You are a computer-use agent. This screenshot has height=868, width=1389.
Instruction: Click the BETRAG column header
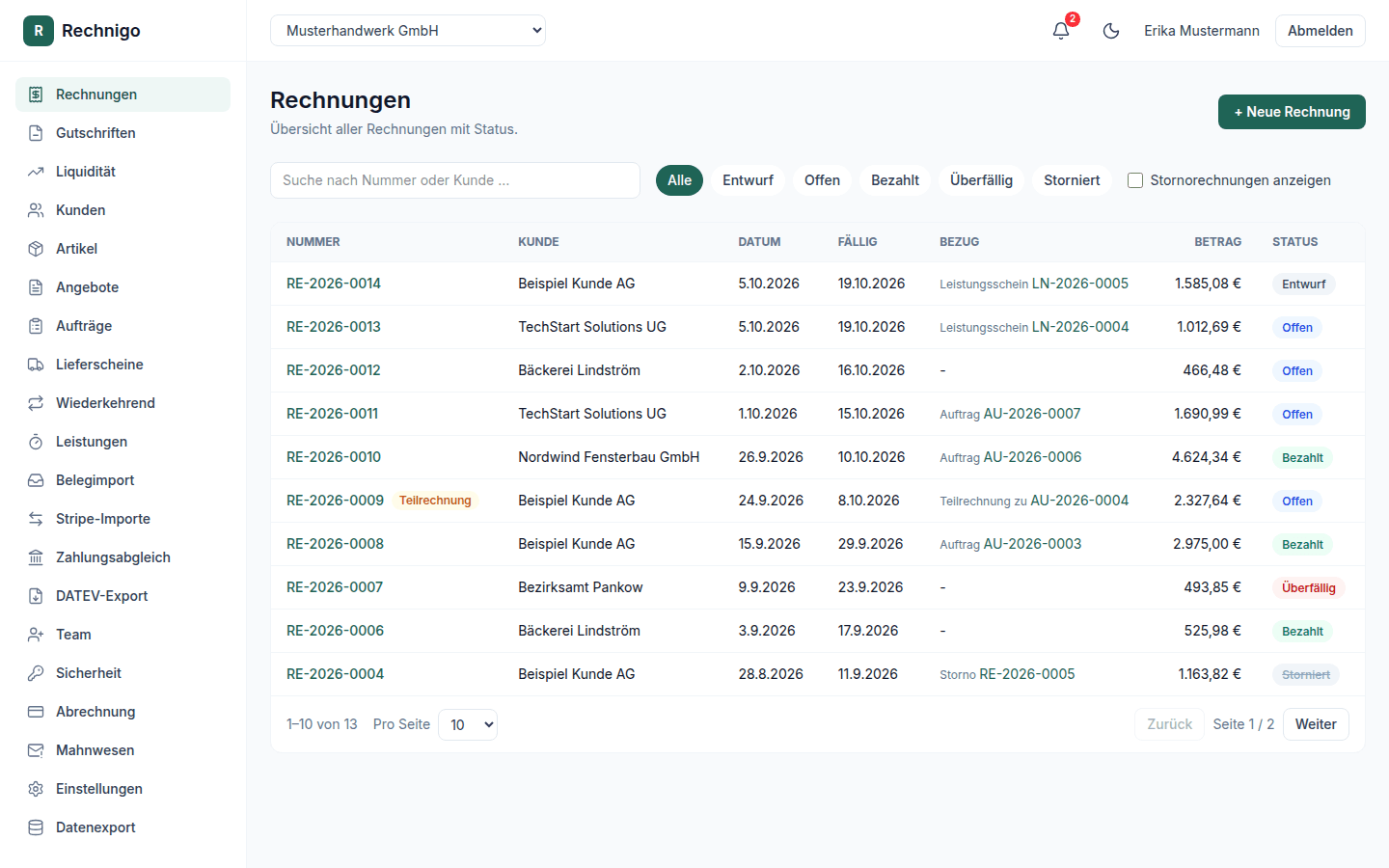[x=1217, y=242]
